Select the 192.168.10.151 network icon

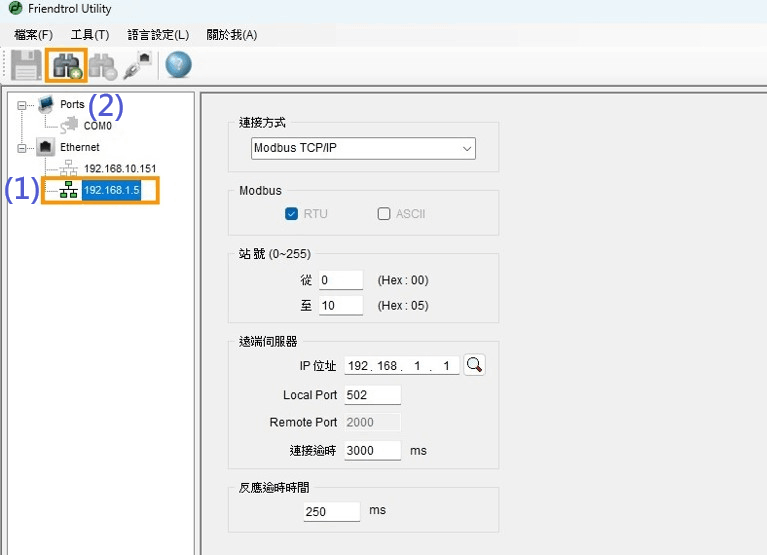tap(69, 169)
